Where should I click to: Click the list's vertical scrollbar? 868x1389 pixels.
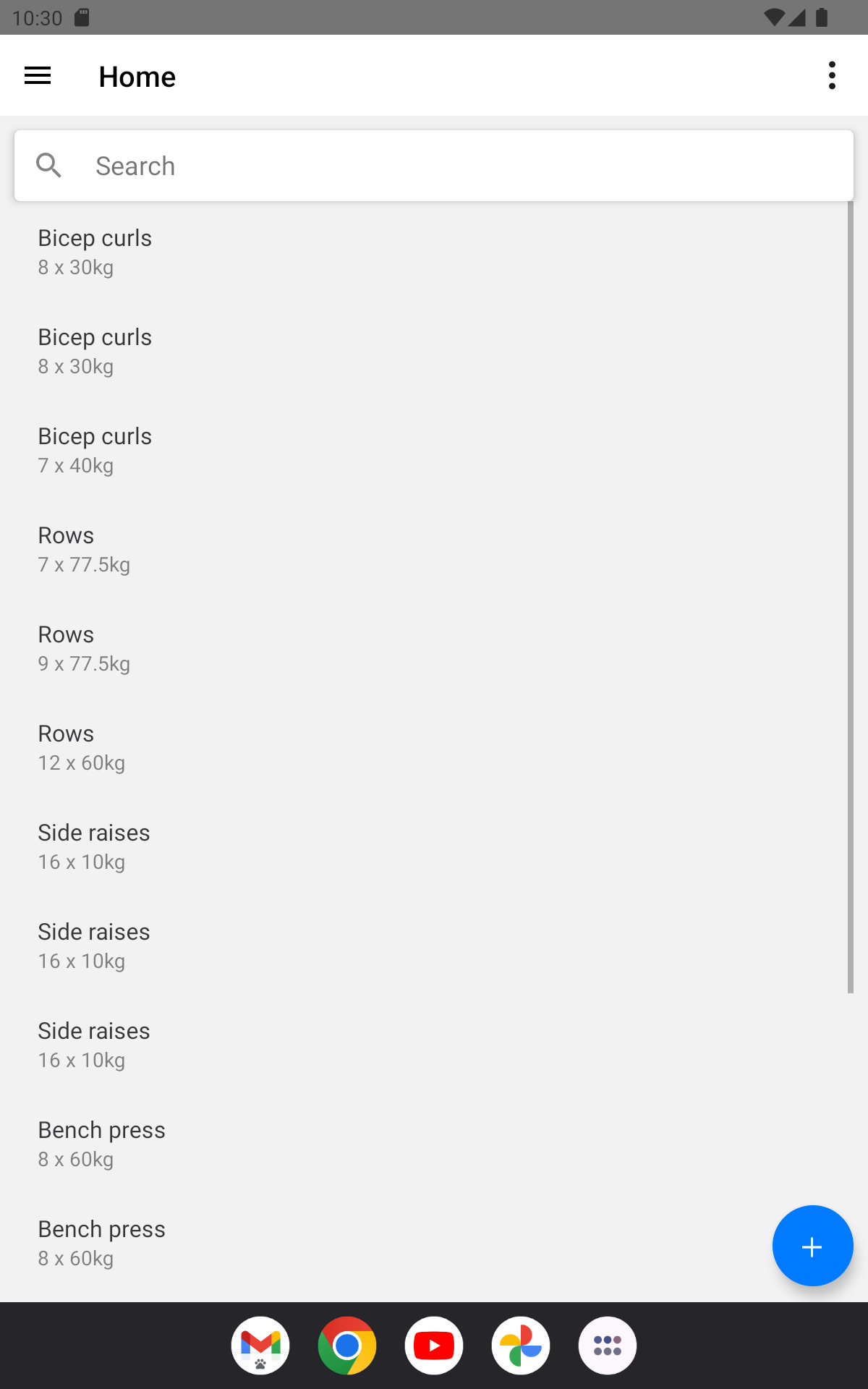point(850,597)
